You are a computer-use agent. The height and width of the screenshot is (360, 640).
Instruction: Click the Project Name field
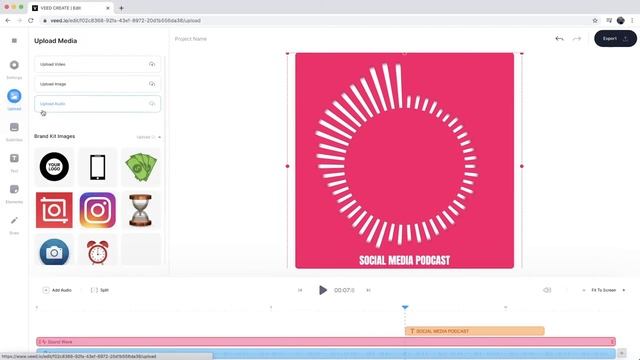tap(191, 39)
